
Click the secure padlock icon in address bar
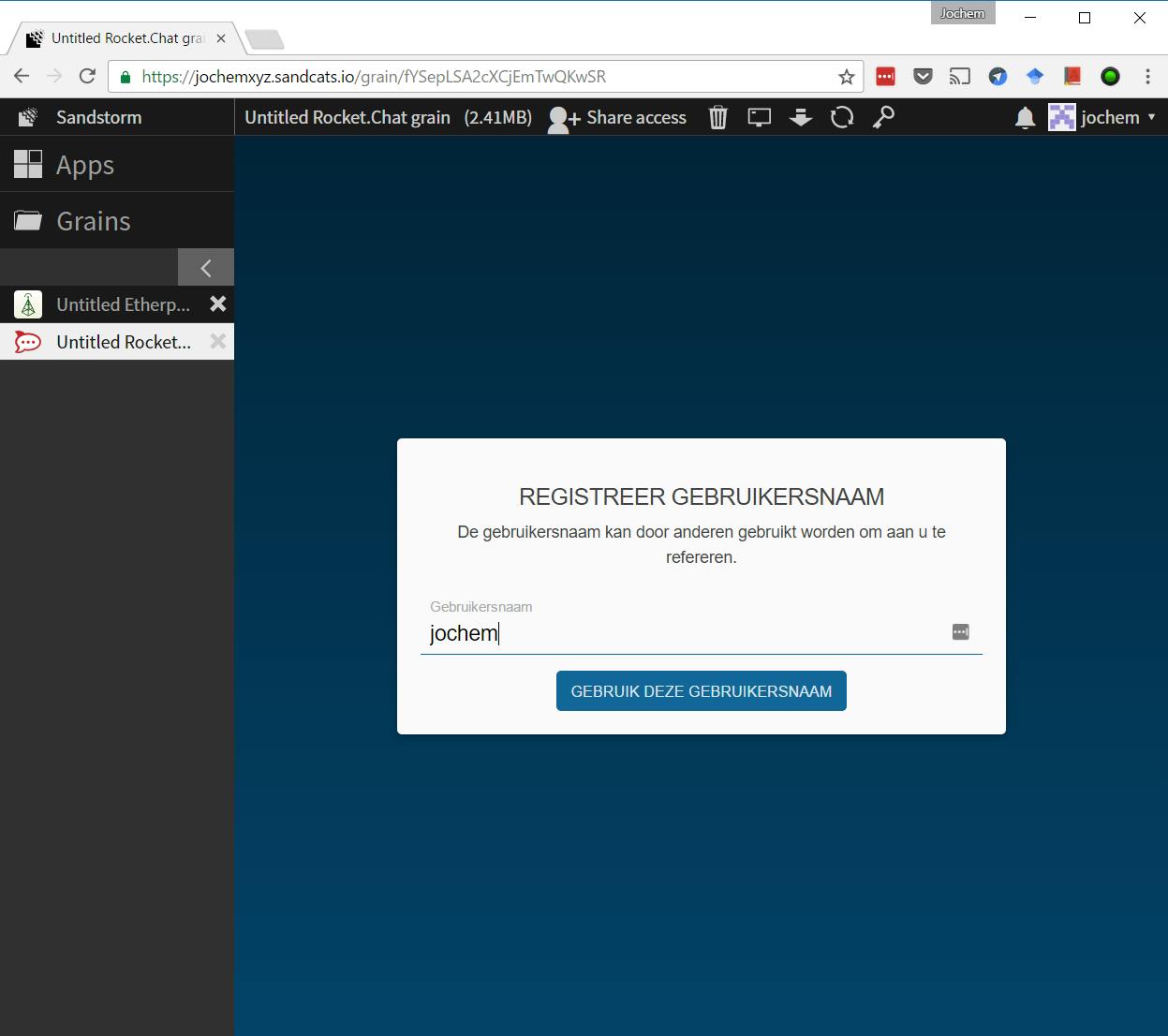pyautogui.click(x=126, y=77)
